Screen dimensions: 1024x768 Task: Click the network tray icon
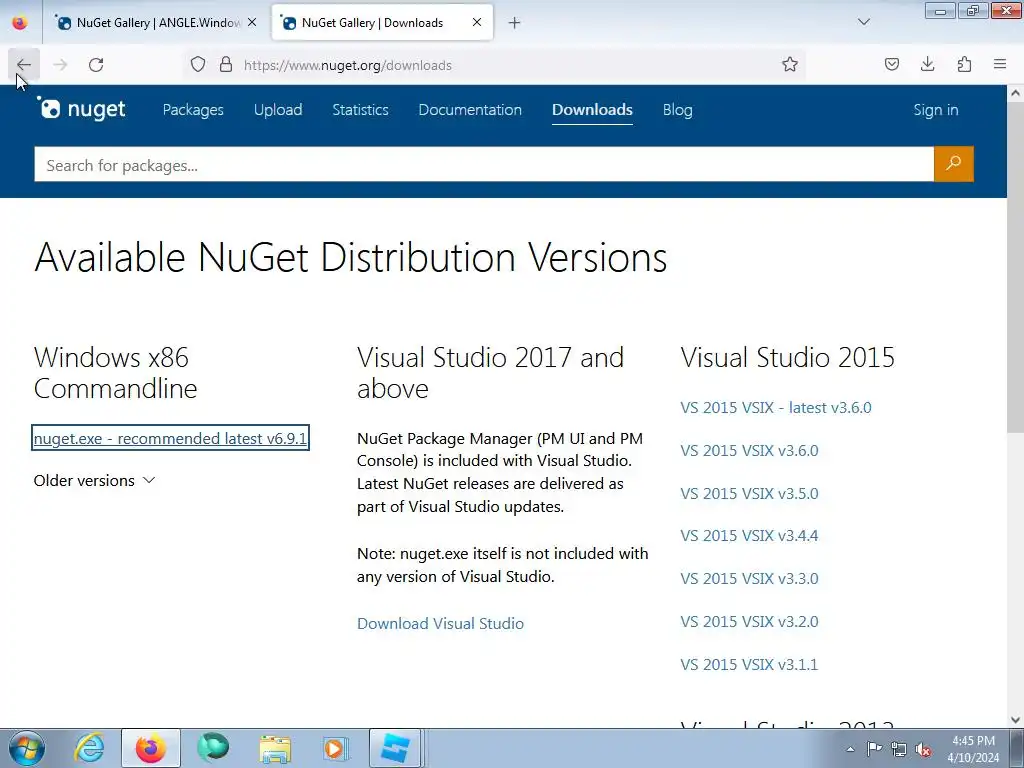click(899, 749)
